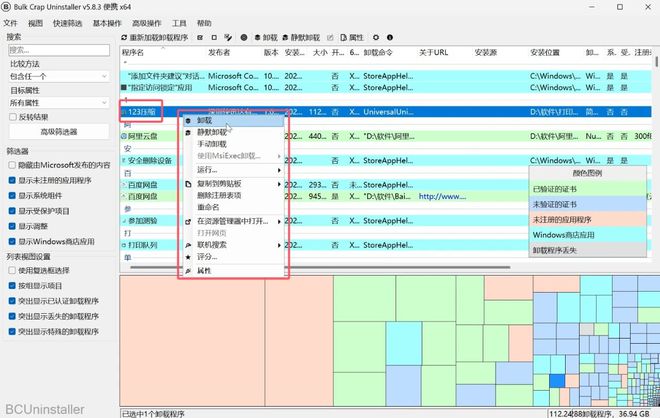Click the 未注册的应用程序 pink legend swatch

tap(588, 220)
